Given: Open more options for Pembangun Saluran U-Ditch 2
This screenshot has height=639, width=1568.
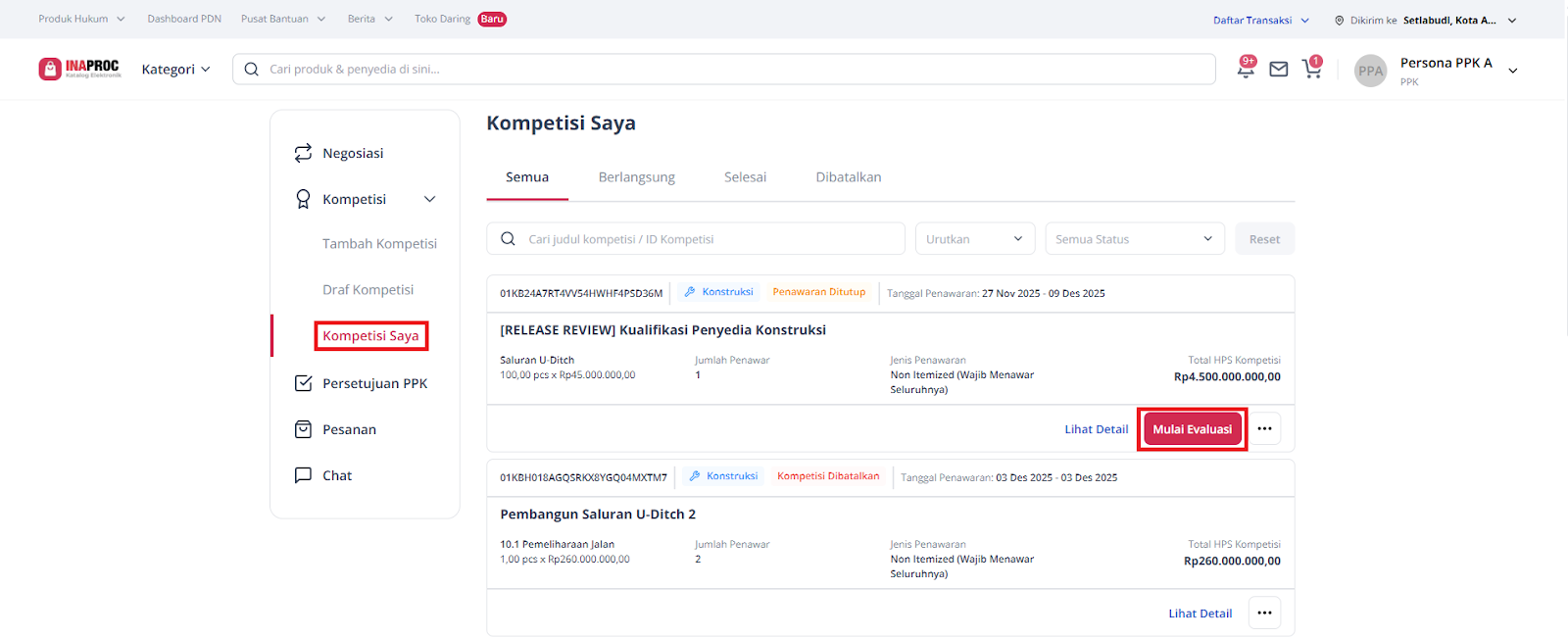Looking at the screenshot, I should [x=1264, y=614].
